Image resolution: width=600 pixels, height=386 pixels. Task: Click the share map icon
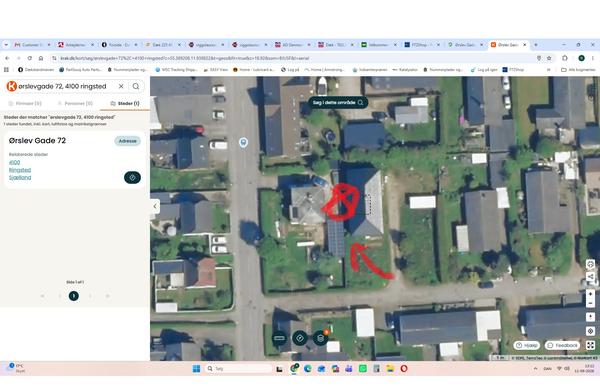tap(590, 276)
